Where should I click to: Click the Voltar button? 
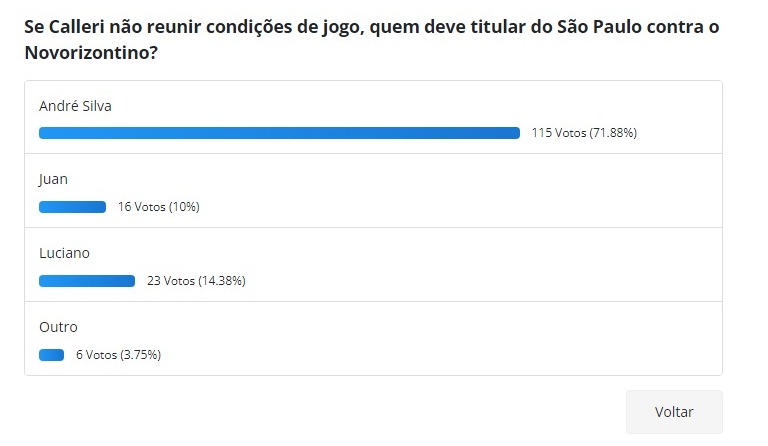tap(673, 412)
